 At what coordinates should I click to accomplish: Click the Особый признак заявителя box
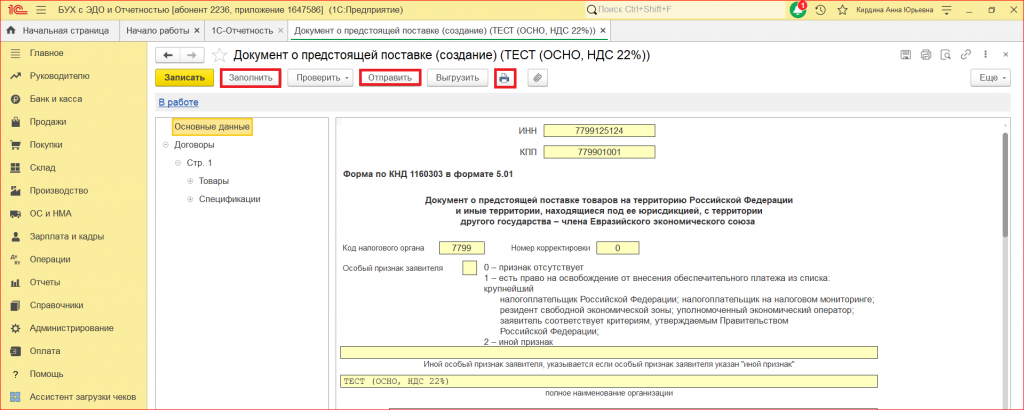pos(469,268)
